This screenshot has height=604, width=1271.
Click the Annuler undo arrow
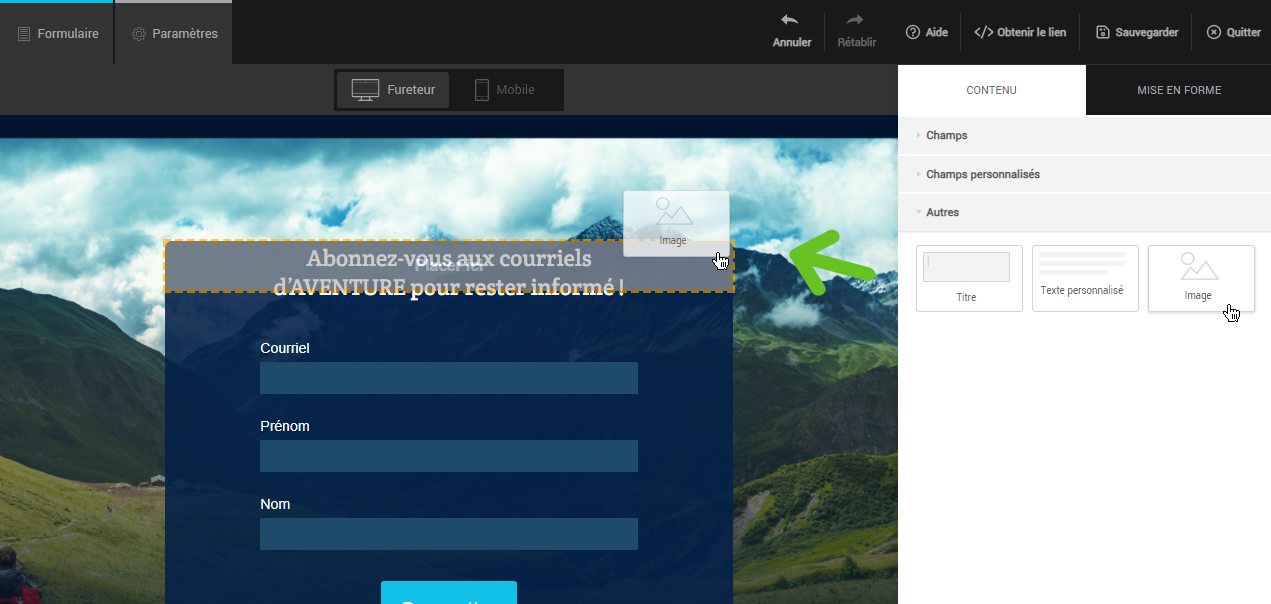[x=791, y=21]
